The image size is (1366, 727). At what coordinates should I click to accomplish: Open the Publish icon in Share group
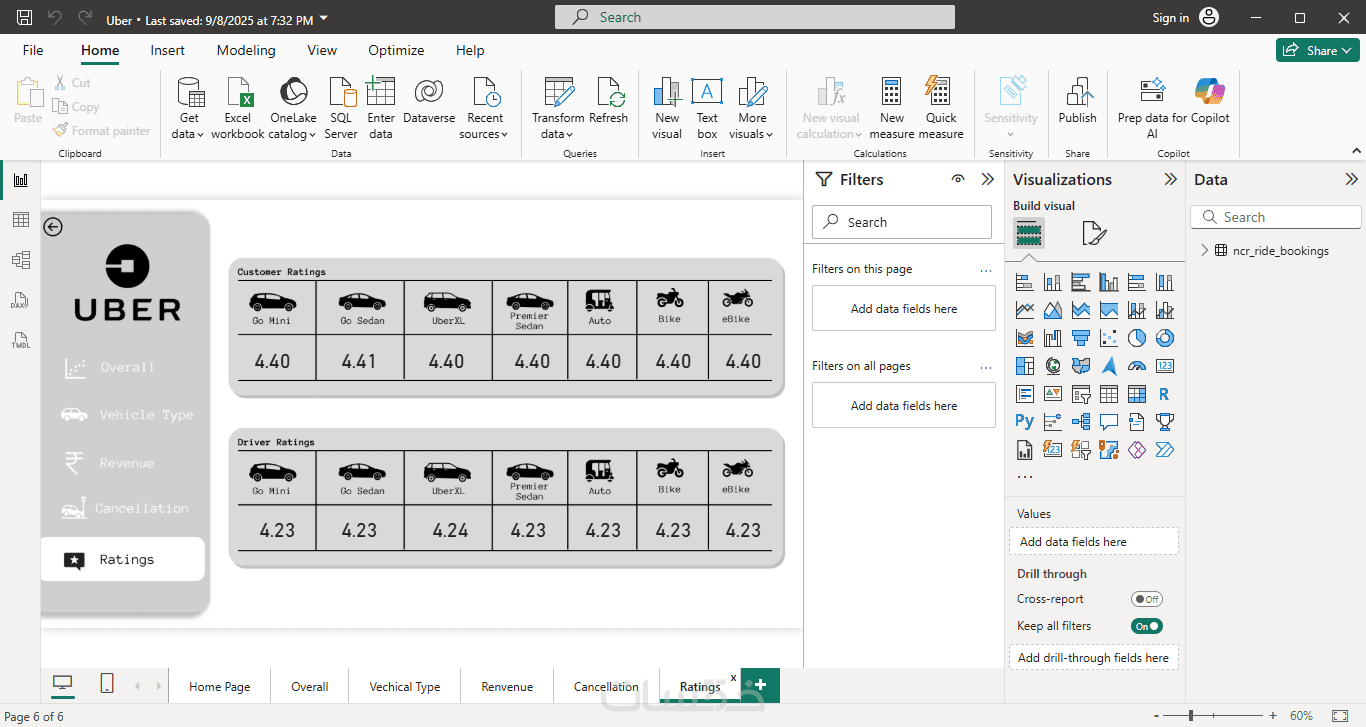point(1077,93)
